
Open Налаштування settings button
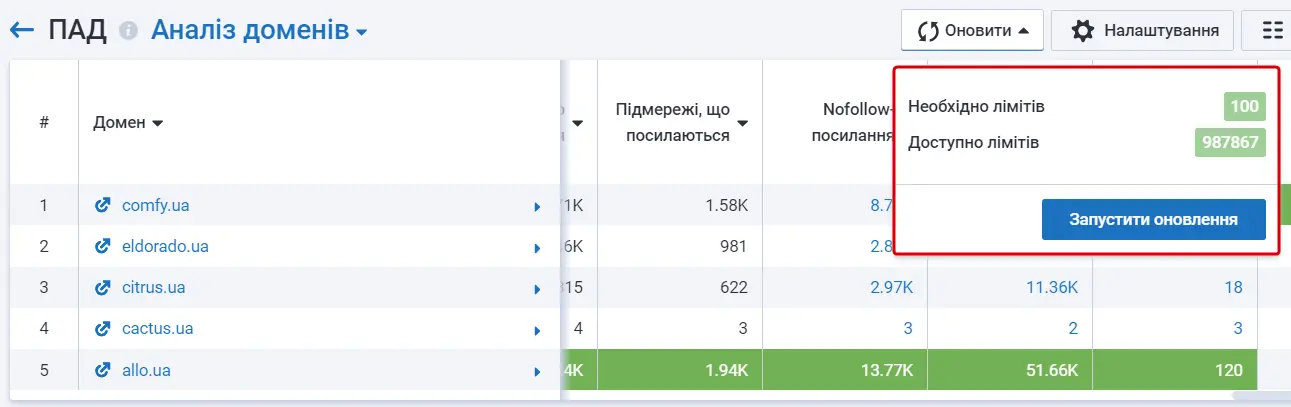click(1142, 30)
